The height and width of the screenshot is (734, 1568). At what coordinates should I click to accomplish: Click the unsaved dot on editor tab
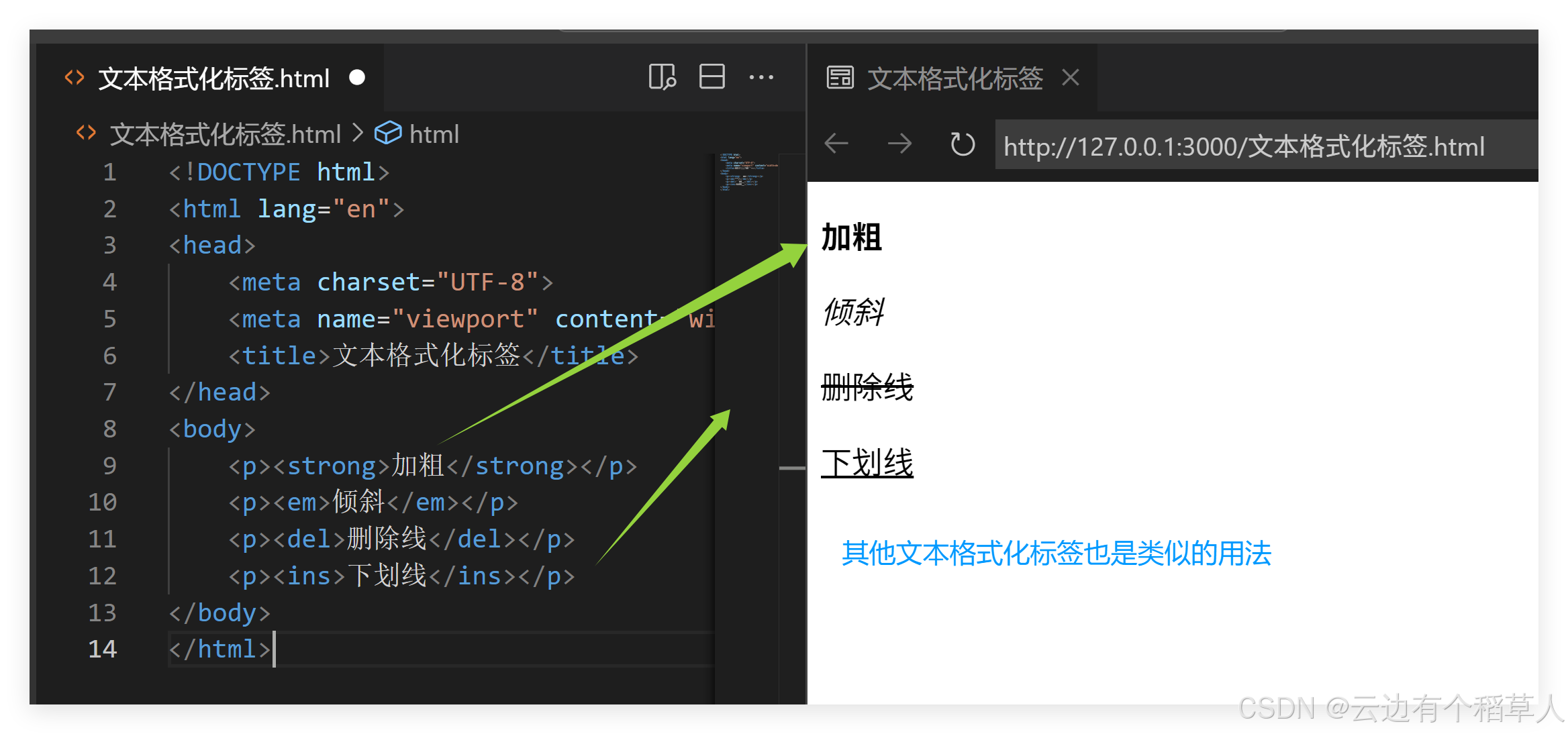[357, 78]
